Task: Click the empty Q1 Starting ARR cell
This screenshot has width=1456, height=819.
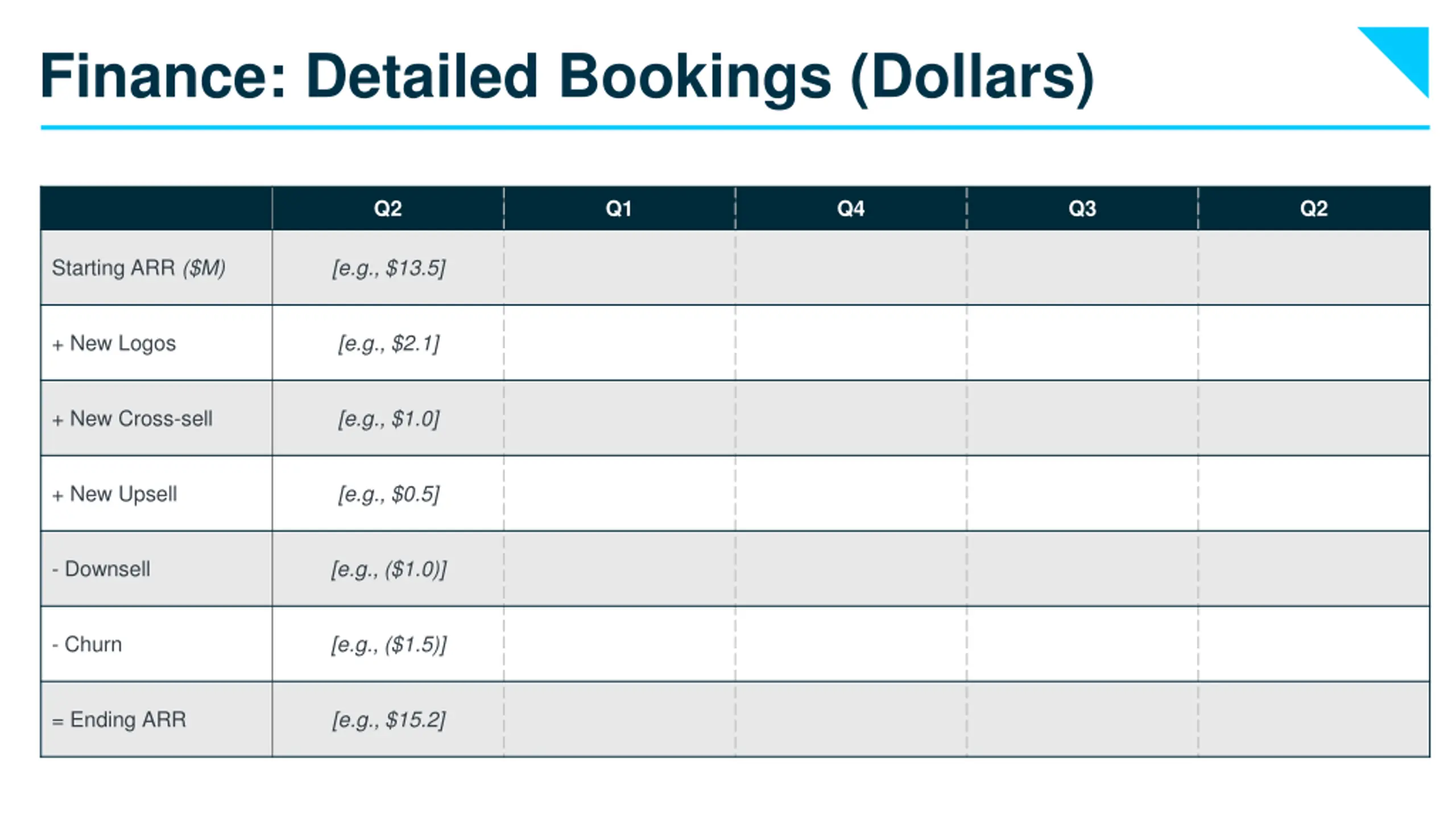Action: [x=619, y=268]
